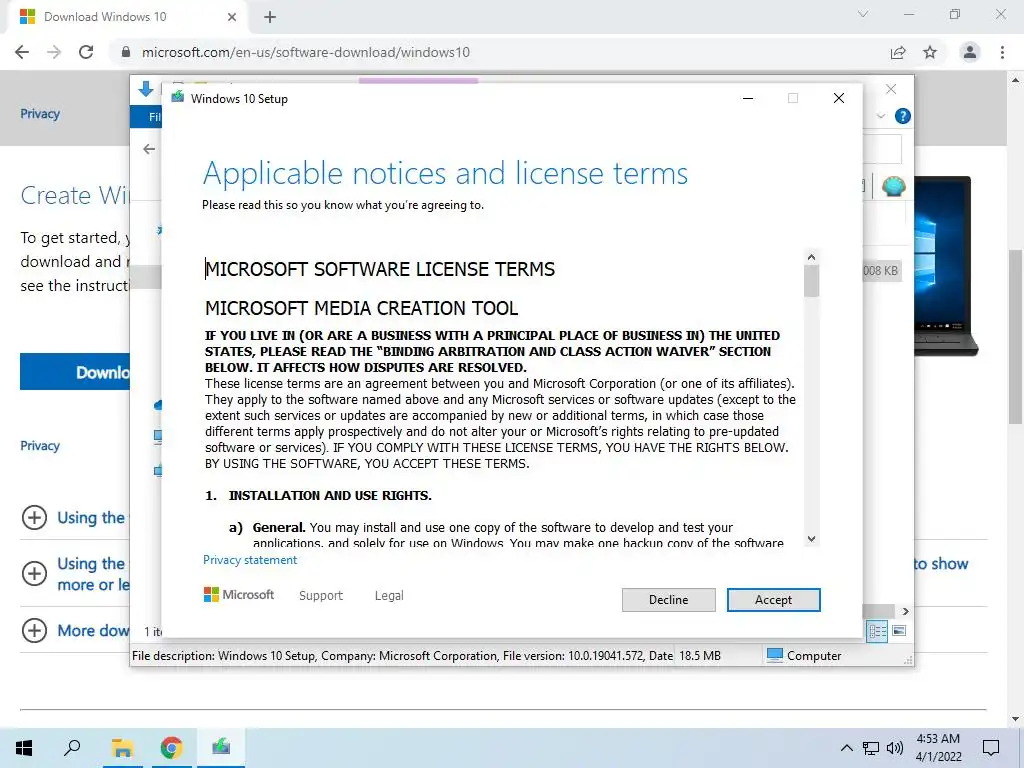Click the File Explorer download arrow icon
This screenshot has height=768, width=1024.
tap(146, 89)
